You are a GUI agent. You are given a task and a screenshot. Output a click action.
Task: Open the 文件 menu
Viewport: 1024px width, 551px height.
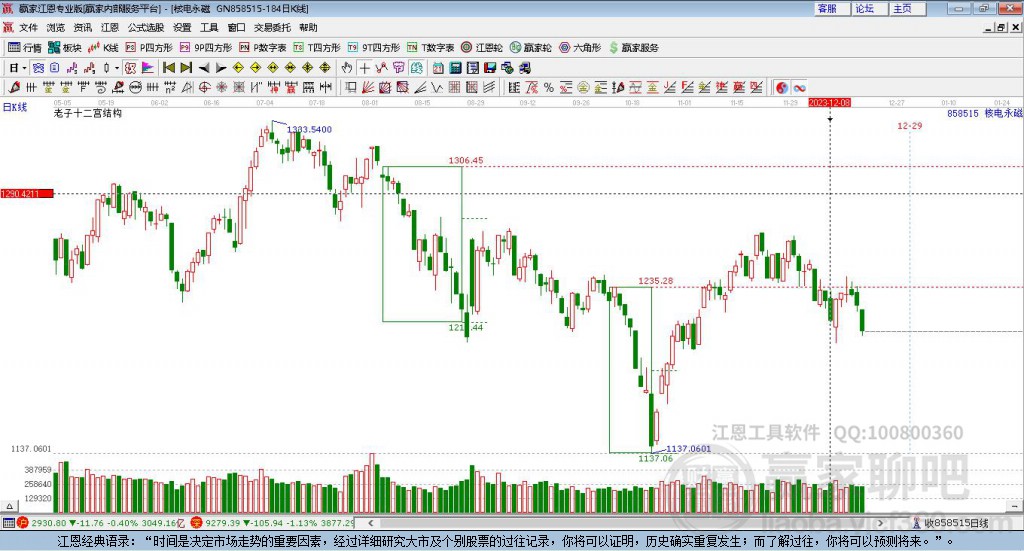pos(28,27)
